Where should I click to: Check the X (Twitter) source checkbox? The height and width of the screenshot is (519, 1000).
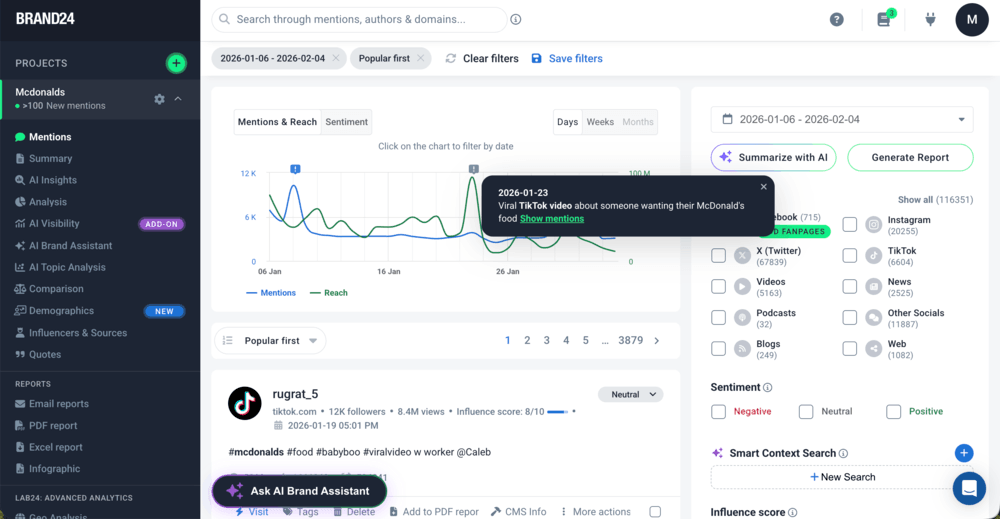point(719,256)
